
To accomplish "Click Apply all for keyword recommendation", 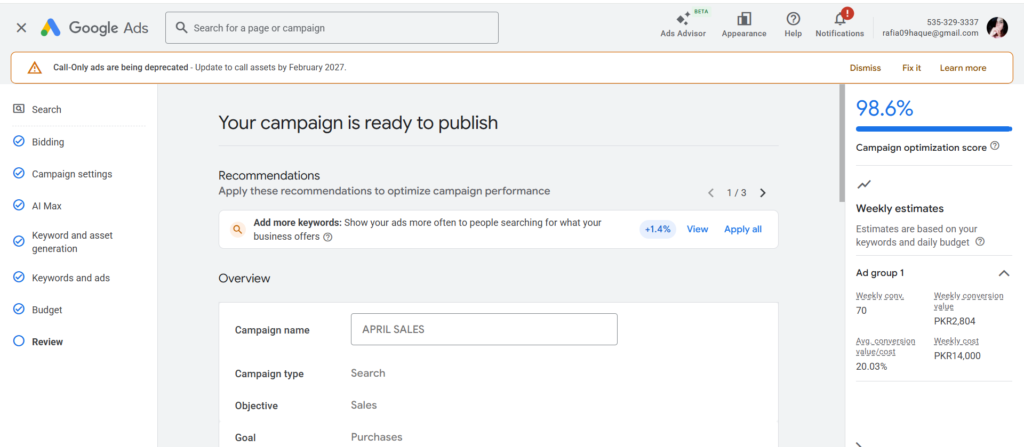I will (743, 229).
